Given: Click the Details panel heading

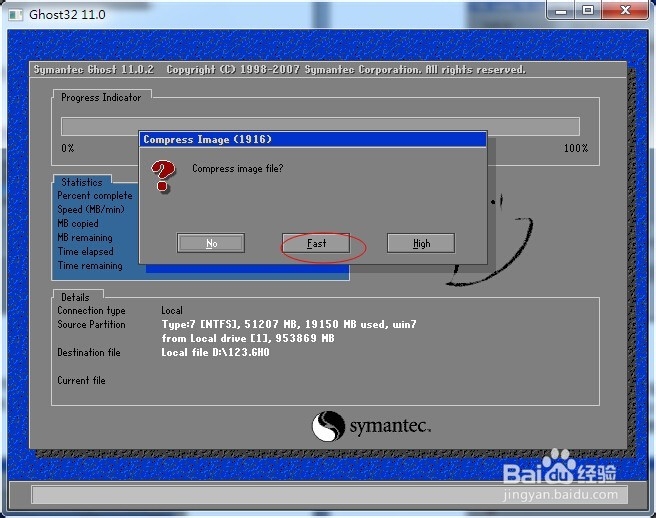Looking at the screenshot, I should 75,297.
